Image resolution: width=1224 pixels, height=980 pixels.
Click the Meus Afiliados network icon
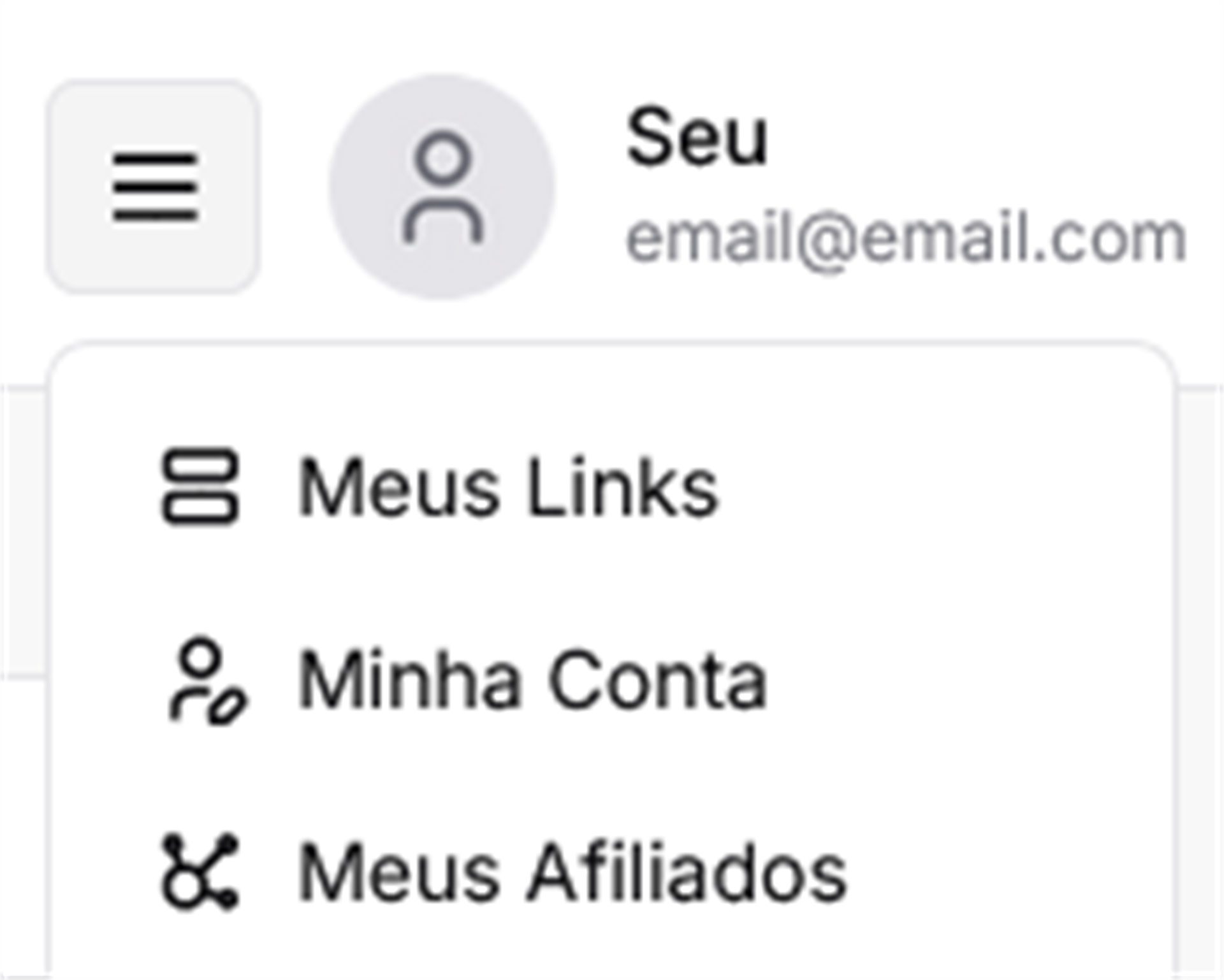point(200,871)
